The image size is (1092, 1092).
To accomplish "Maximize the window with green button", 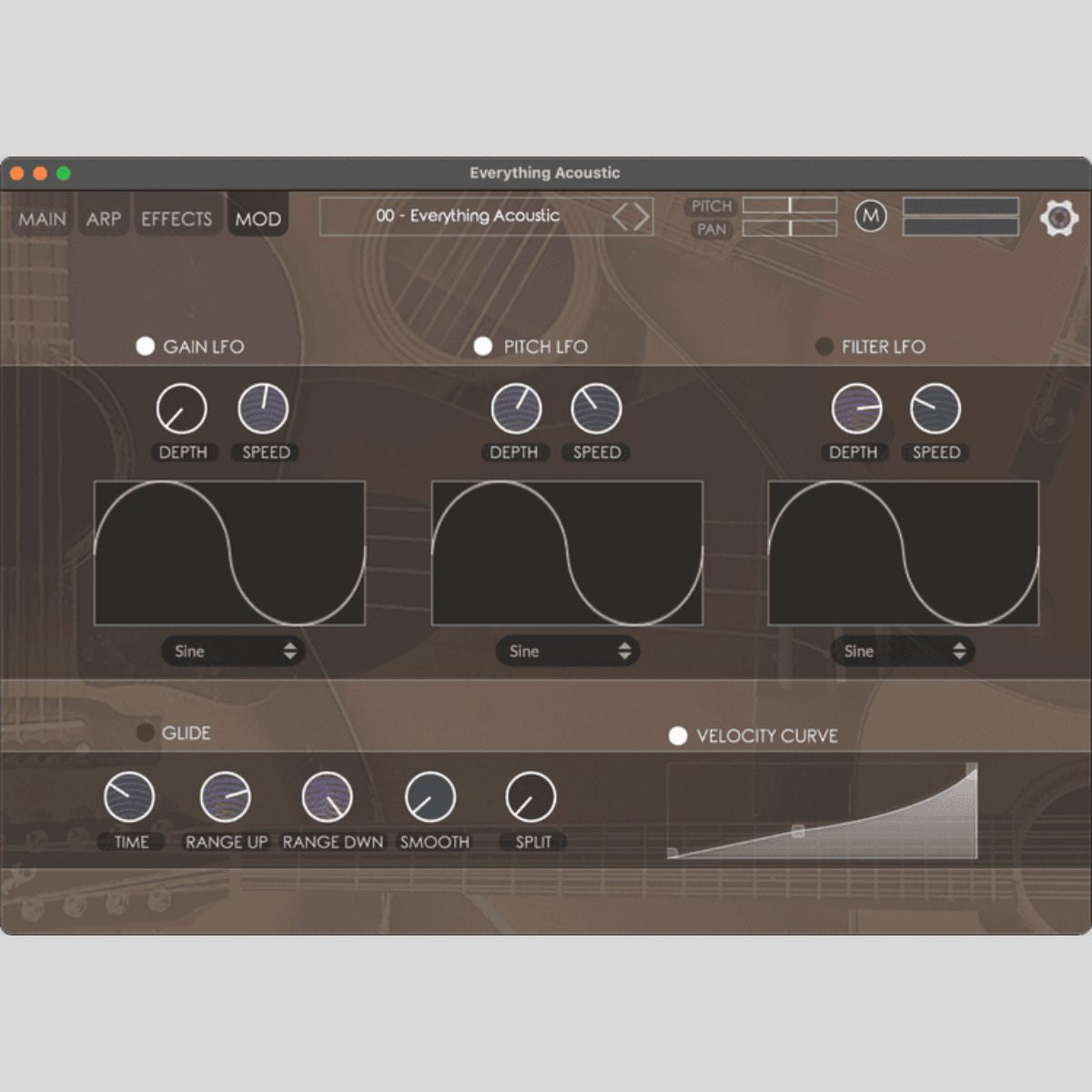I will (x=64, y=173).
